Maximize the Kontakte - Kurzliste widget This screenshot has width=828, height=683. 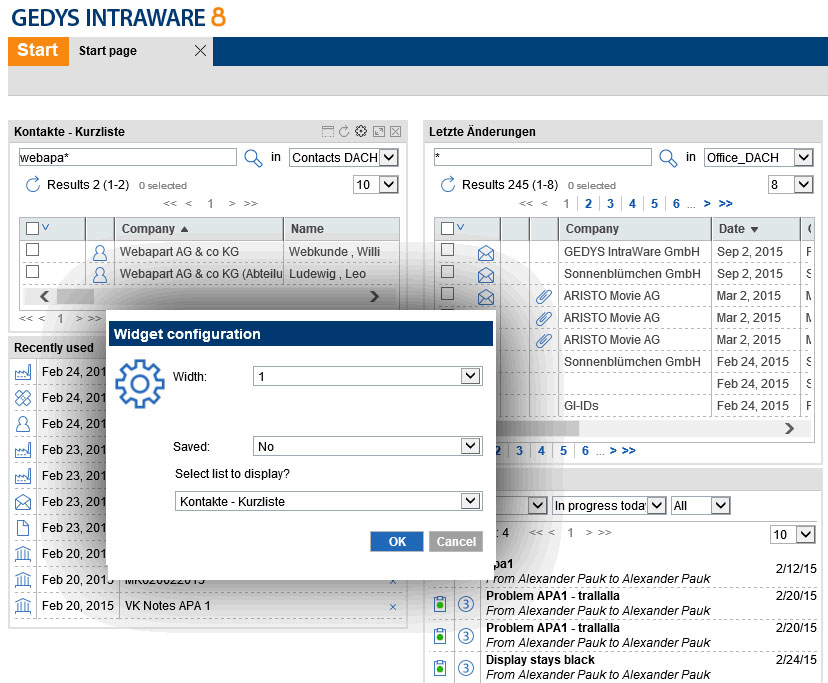coord(379,132)
